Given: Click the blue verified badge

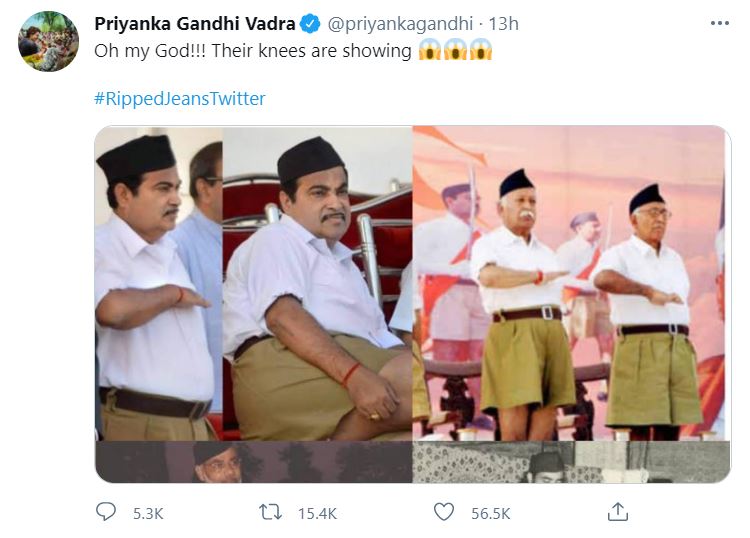Looking at the screenshot, I should point(311,24).
